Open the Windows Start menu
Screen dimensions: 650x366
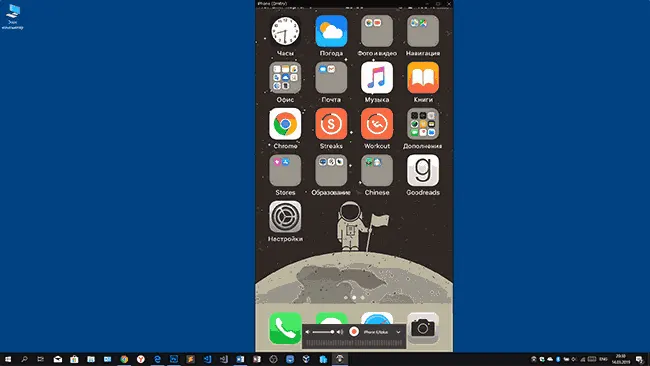point(8,359)
